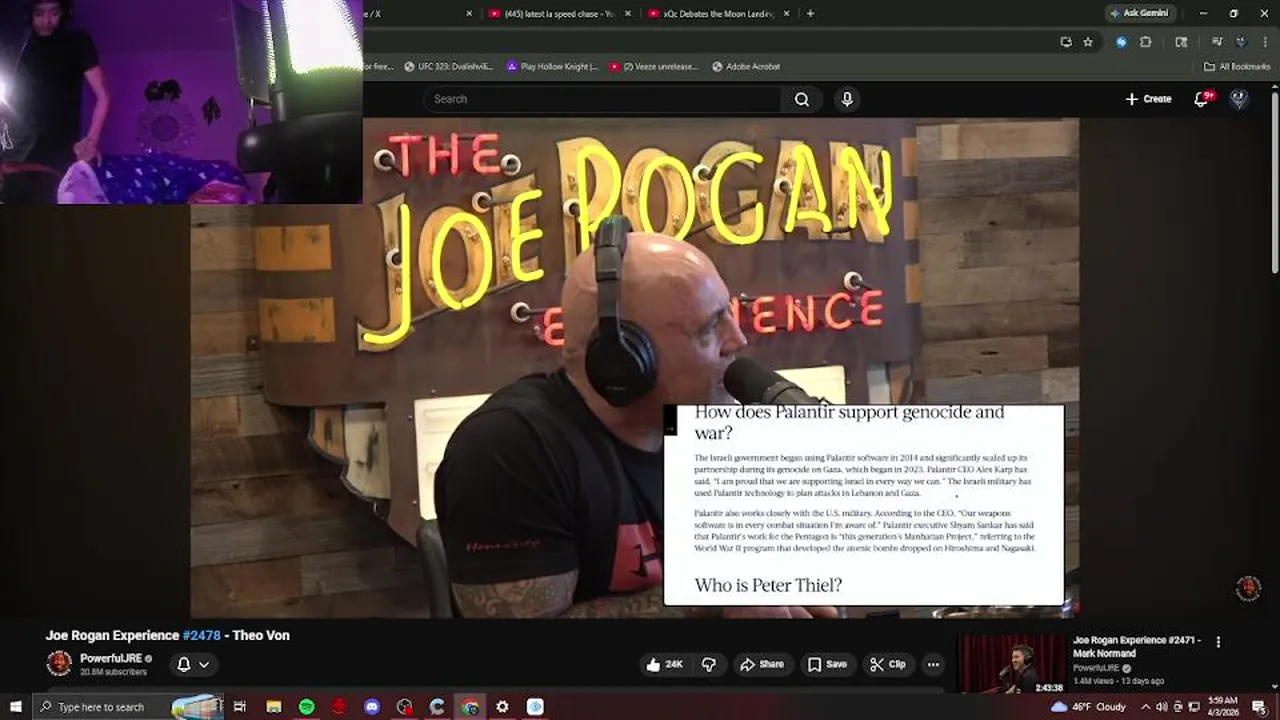Open YouTube account avatar menu
Image resolution: width=1280 pixels, height=720 pixels.
1239,99
